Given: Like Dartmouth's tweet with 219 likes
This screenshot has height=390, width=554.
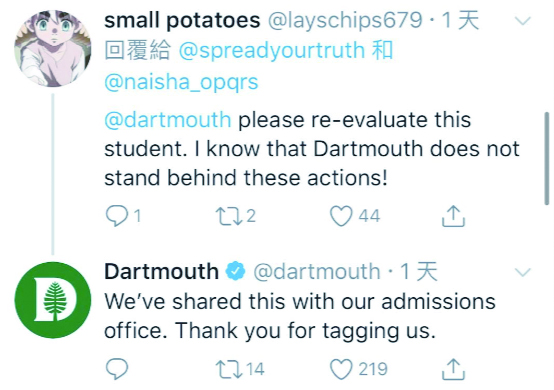Looking at the screenshot, I should 341,369.
